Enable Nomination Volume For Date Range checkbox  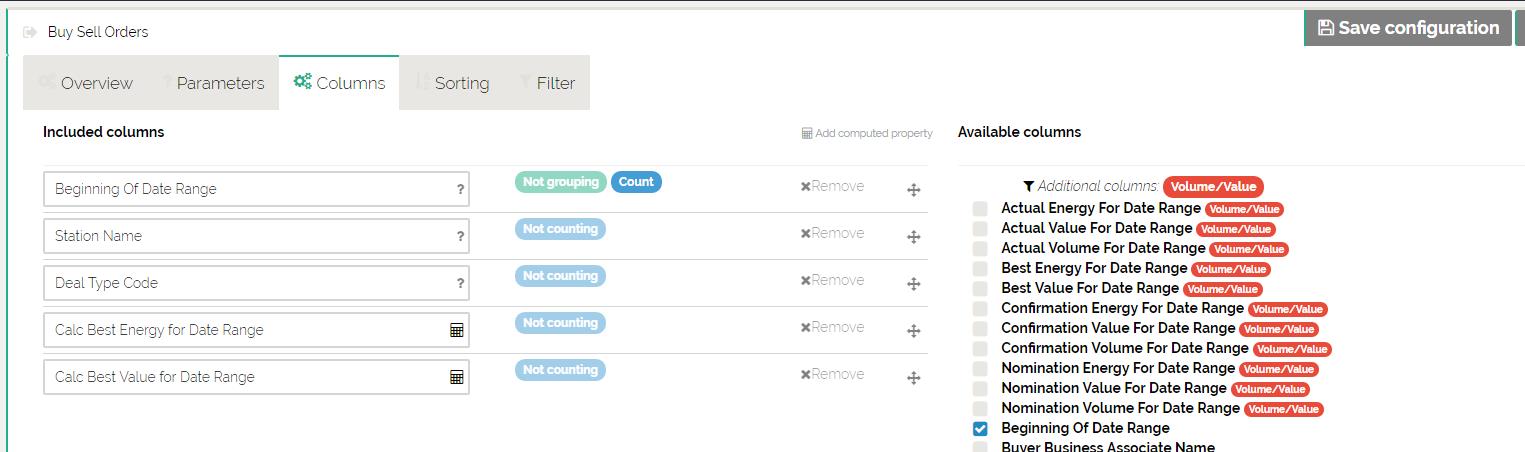point(980,409)
